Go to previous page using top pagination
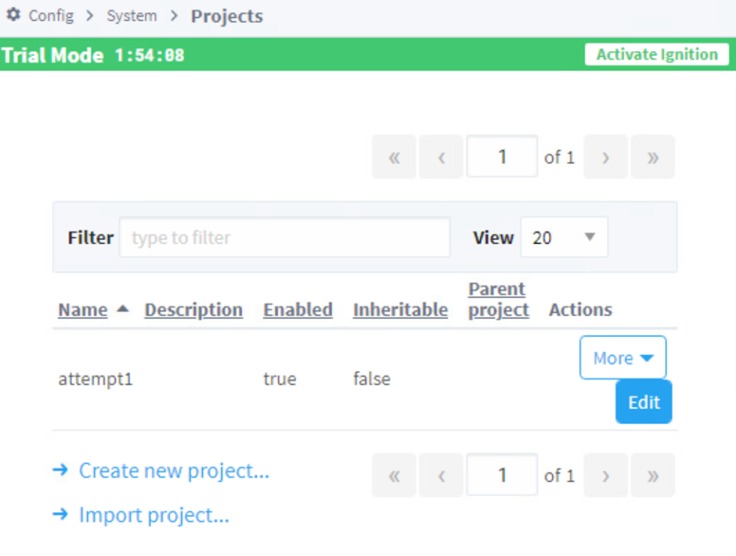736x556 pixels. [441, 157]
